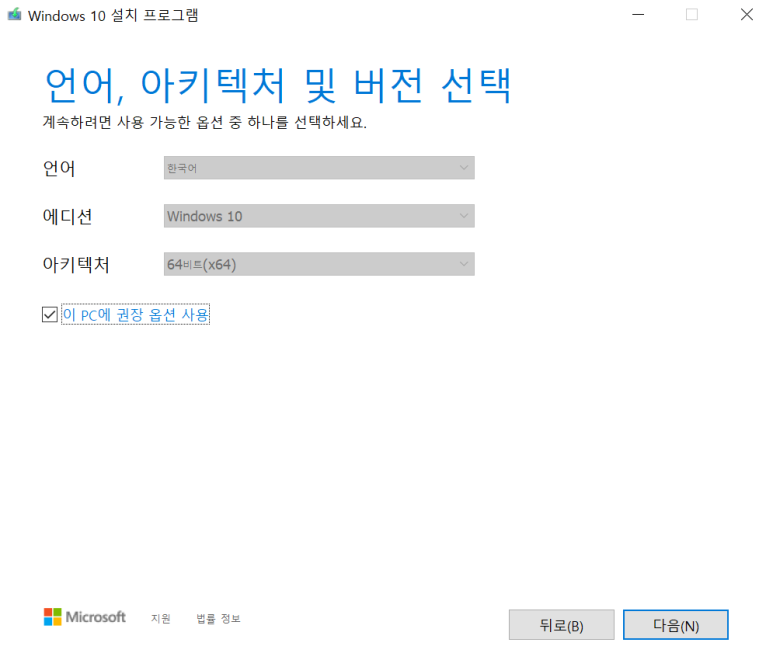Open the 법률 정보 link
The image size is (773, 667).
(218, 618)
